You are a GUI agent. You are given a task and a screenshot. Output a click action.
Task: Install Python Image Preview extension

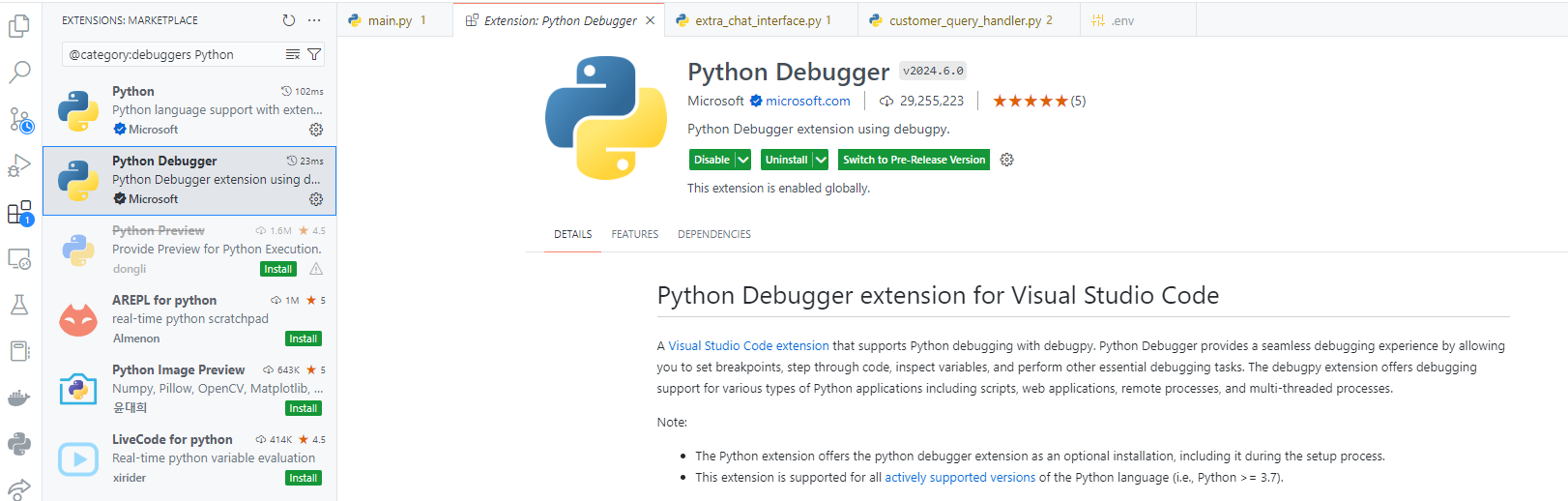point(304,408)
